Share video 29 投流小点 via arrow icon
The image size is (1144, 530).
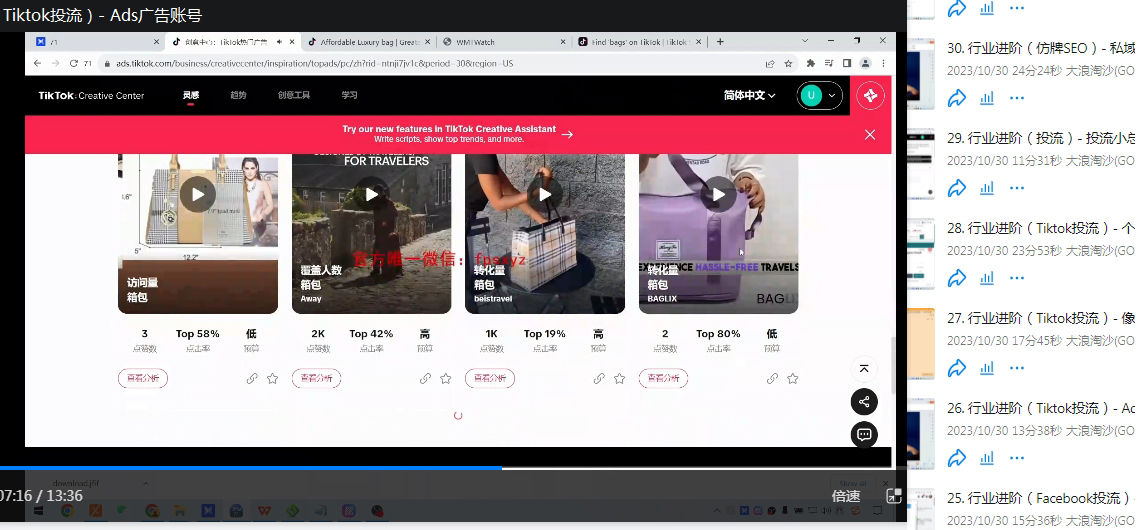pos(956,188)
